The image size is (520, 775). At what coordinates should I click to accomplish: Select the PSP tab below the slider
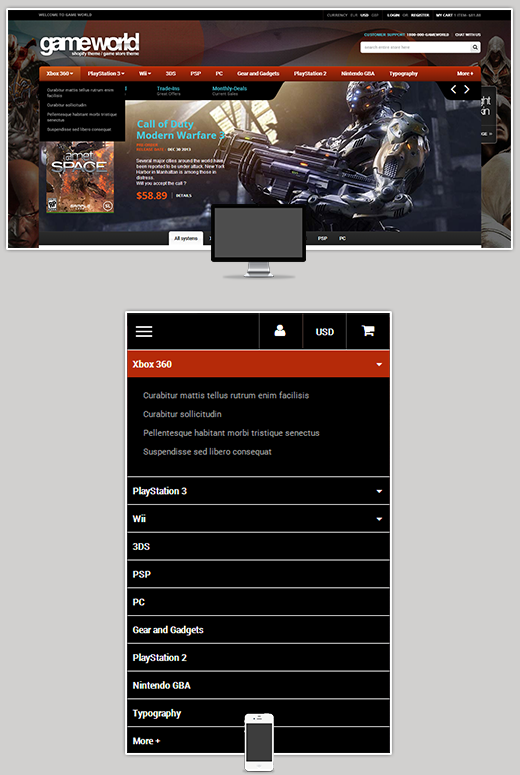pos(323,238)
